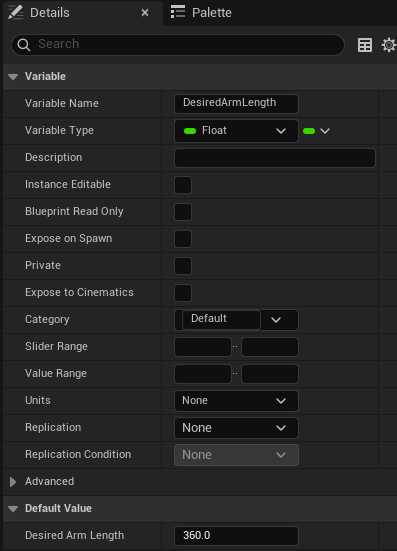Click the Palette list icon
This screenshot has width=397, height=551.
pos(178,12)
